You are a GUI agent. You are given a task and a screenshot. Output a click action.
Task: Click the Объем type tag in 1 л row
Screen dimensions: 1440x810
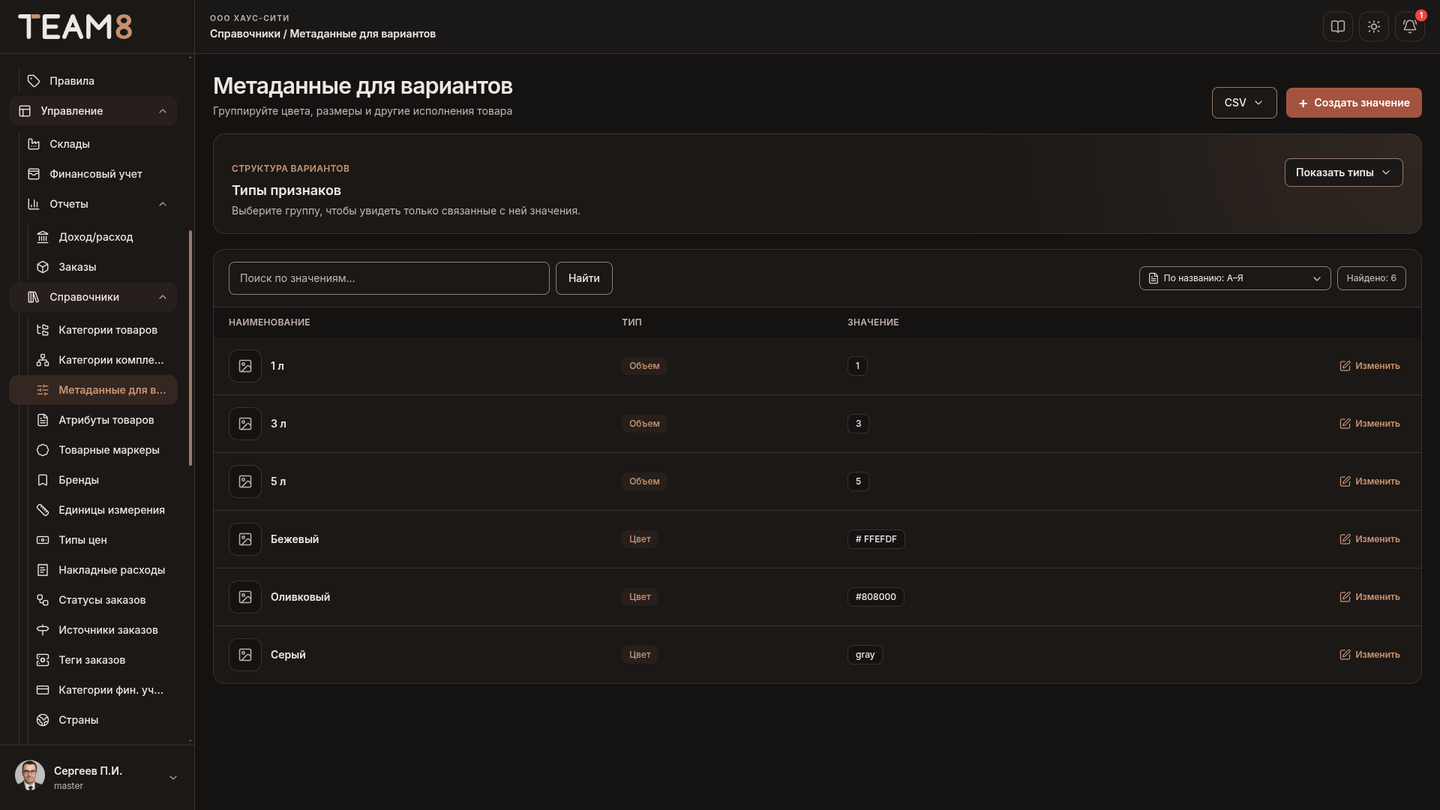pyautogui.click(x=644, y=366)
